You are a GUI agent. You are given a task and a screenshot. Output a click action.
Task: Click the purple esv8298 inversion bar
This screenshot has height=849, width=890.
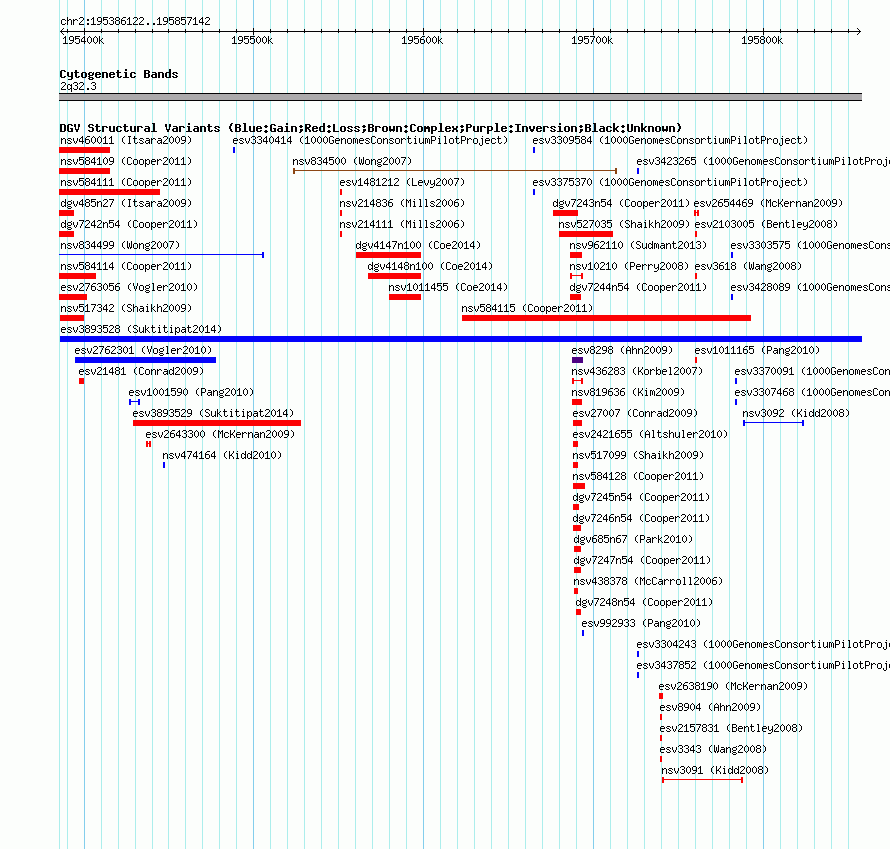[x=577, y=360]
